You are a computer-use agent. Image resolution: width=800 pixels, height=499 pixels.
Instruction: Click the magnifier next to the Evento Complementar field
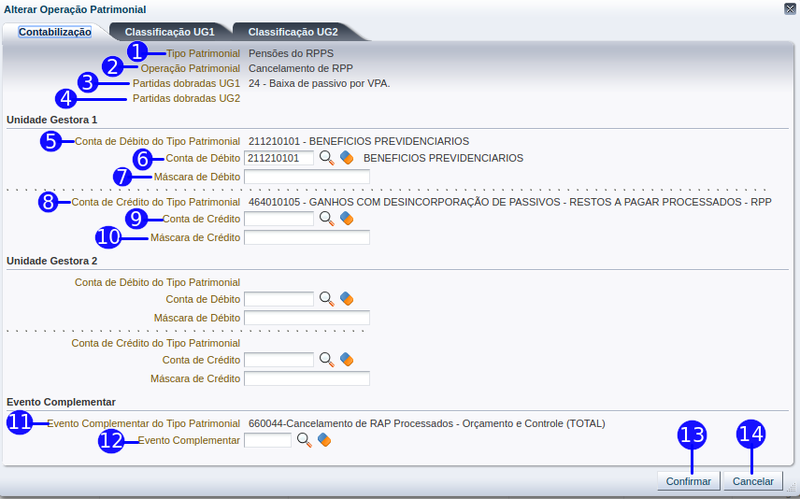(304, 440)
